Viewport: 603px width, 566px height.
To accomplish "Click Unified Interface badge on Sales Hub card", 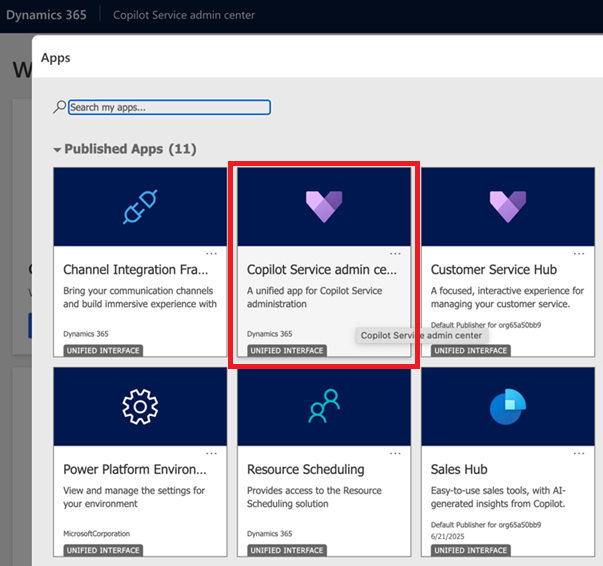I will (471, 551).
